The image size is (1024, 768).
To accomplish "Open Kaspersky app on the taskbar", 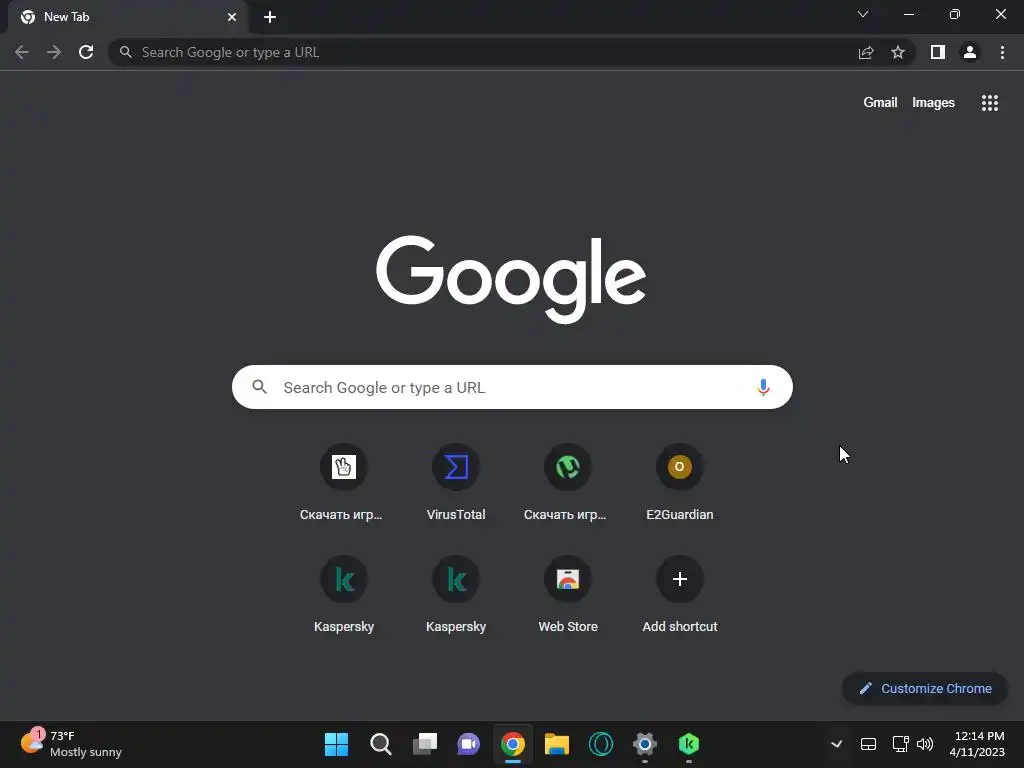I will click(689, 744).
